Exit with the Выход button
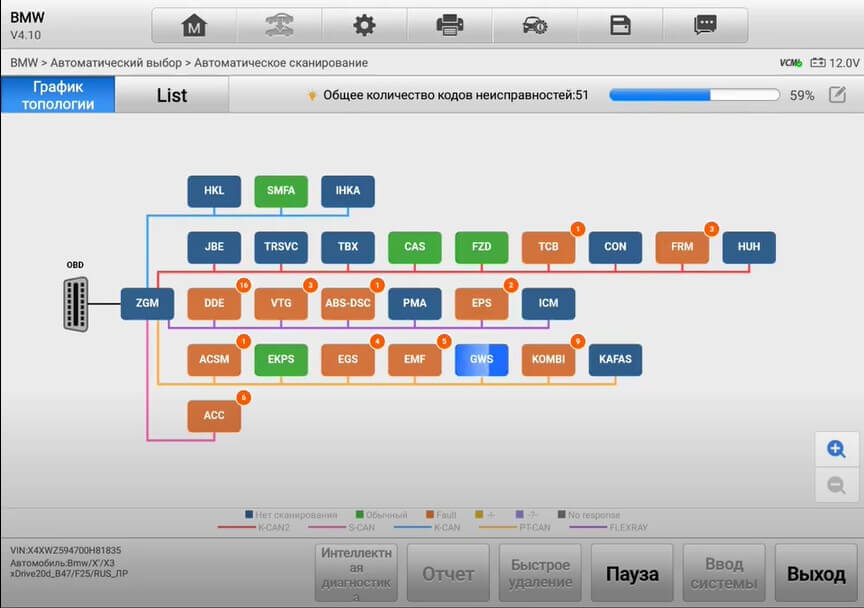 coord(816,573)
